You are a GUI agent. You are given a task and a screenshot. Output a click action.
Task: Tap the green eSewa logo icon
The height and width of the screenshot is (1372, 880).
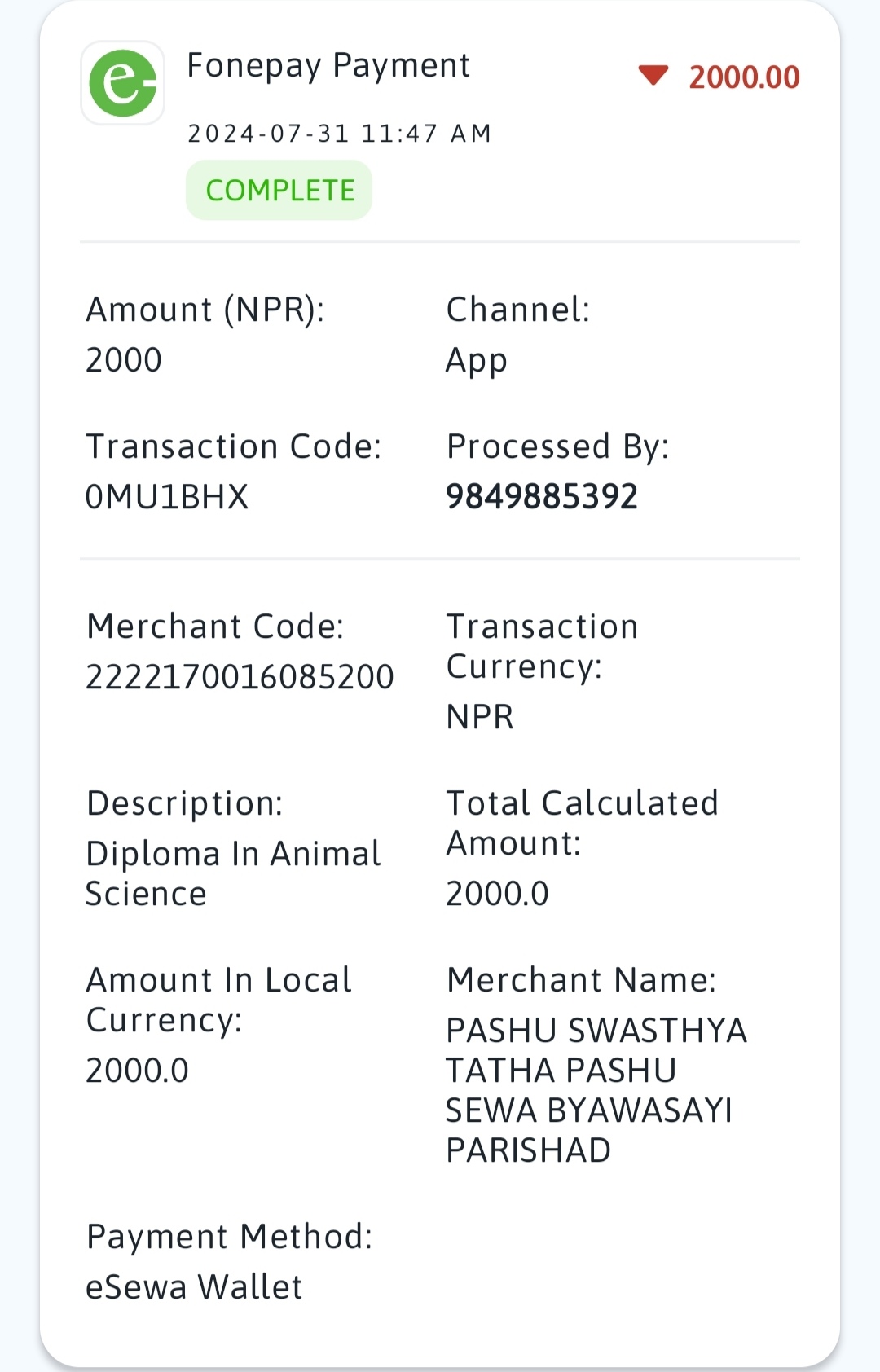(x=123, y=83)
